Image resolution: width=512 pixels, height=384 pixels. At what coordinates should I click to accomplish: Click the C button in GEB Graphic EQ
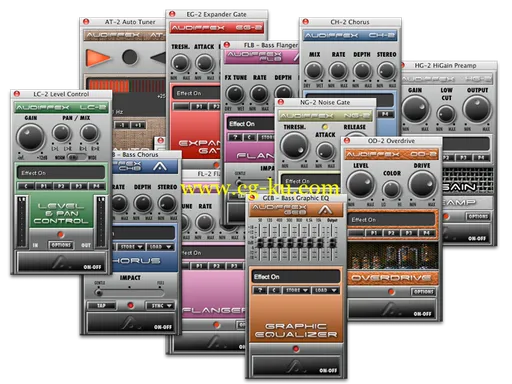point(275,290)
